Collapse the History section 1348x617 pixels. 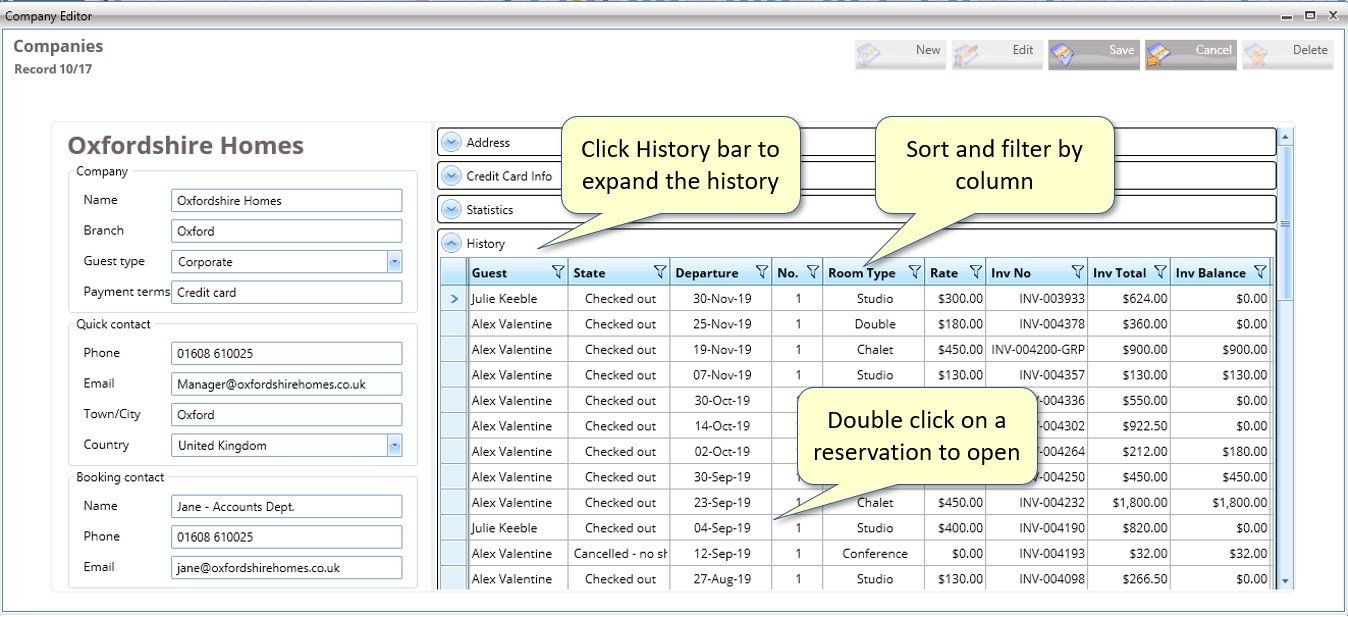(x=451, y=243)
